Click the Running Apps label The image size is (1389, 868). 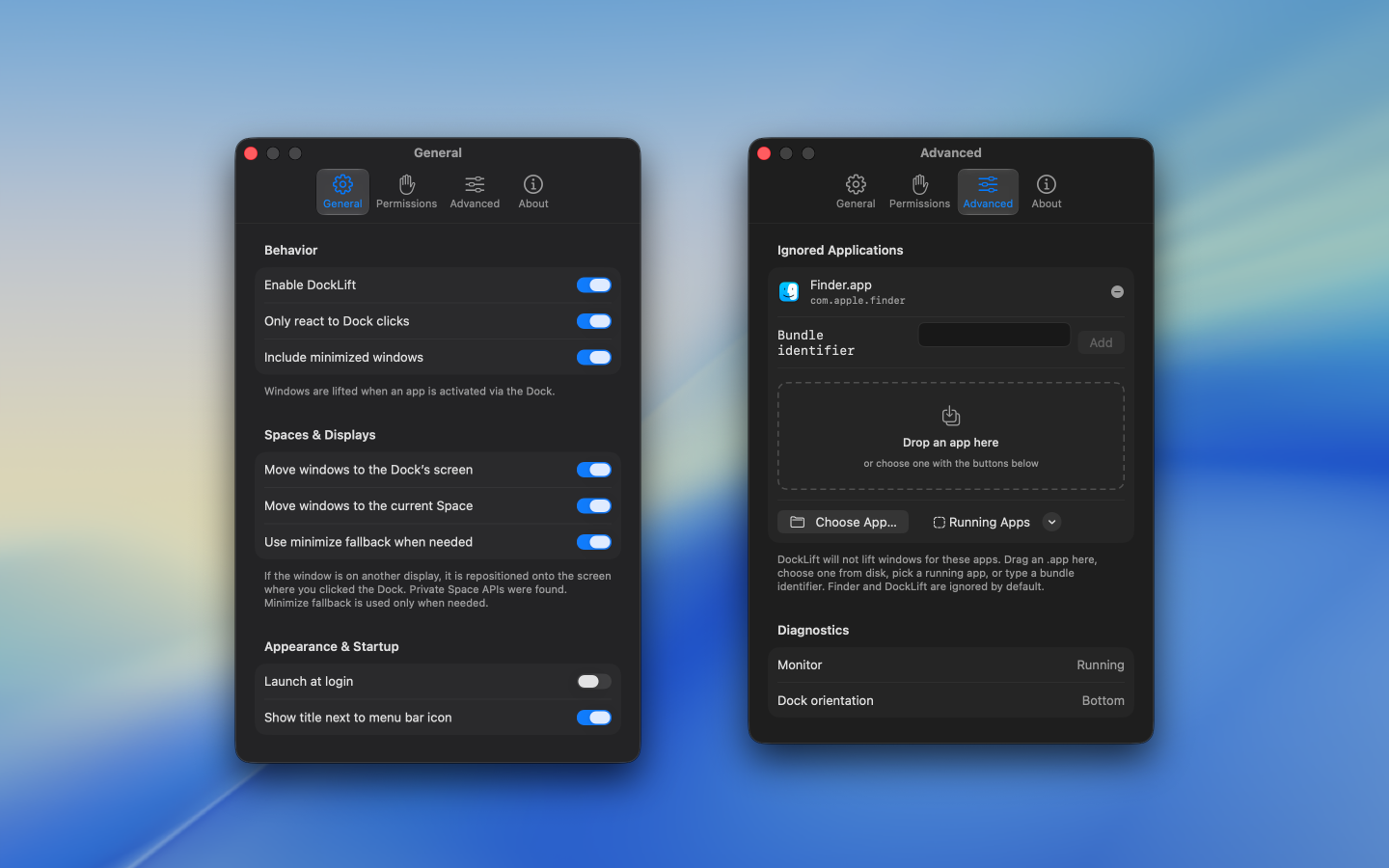[x=990, y=522]
